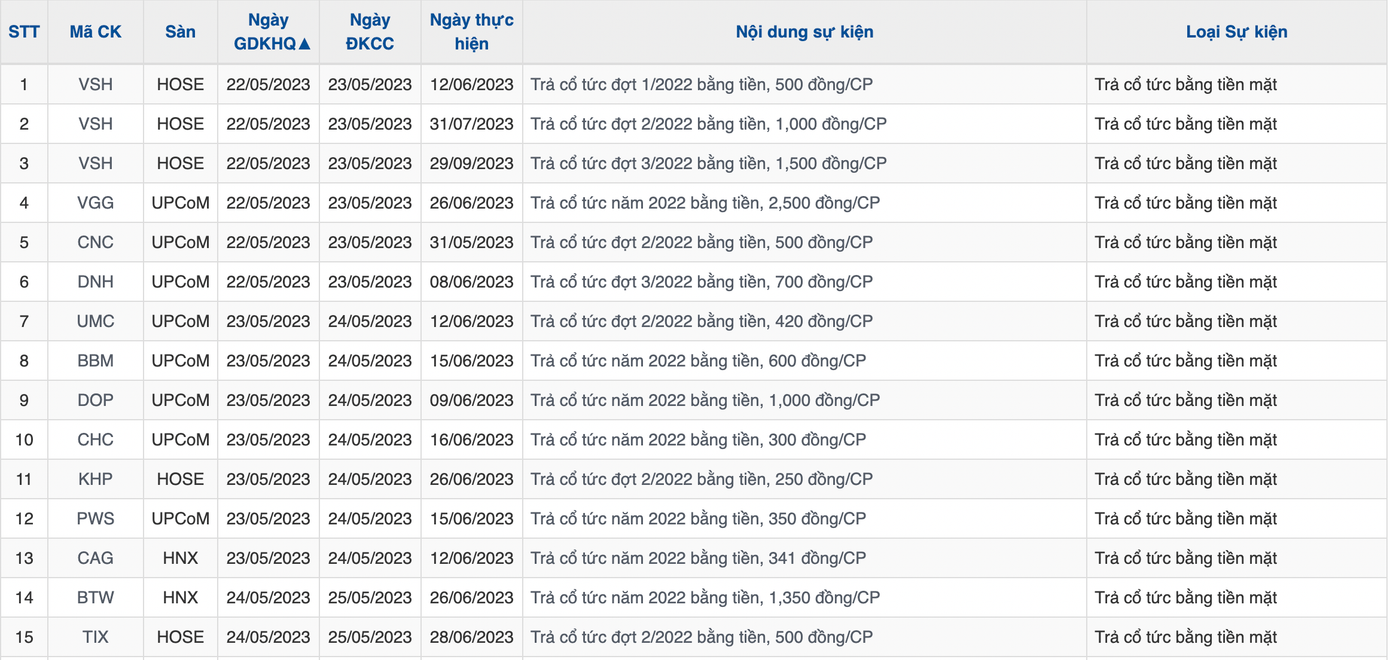Click the Ngày ĐKCC column header

[x=370, y=32]
